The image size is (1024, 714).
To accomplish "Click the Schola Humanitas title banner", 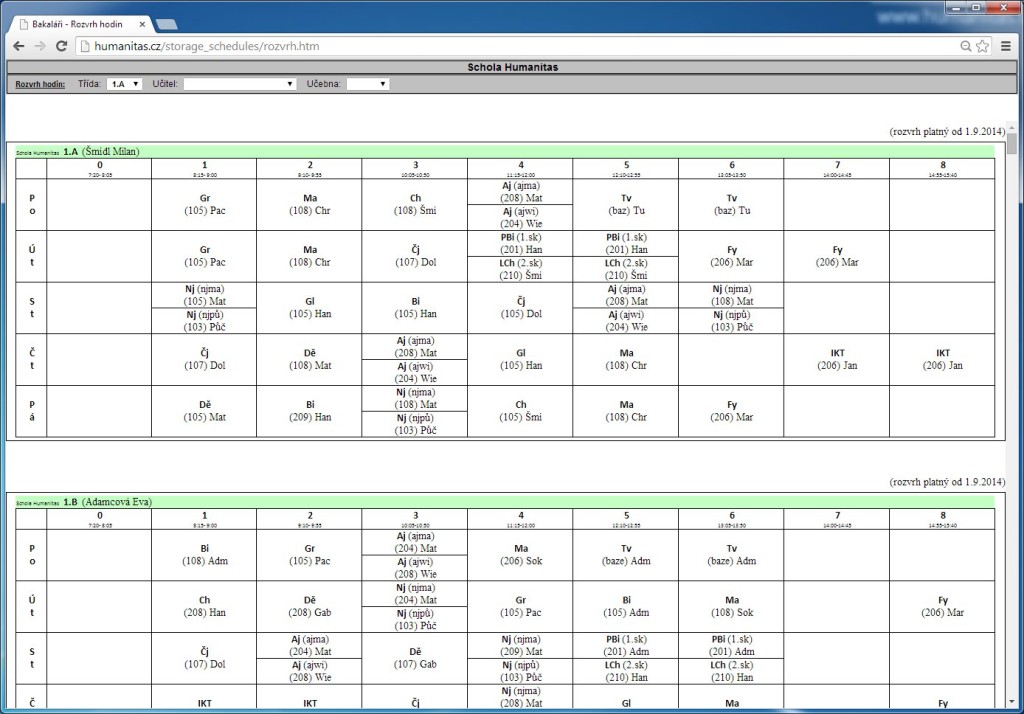I will click(512, 67).
